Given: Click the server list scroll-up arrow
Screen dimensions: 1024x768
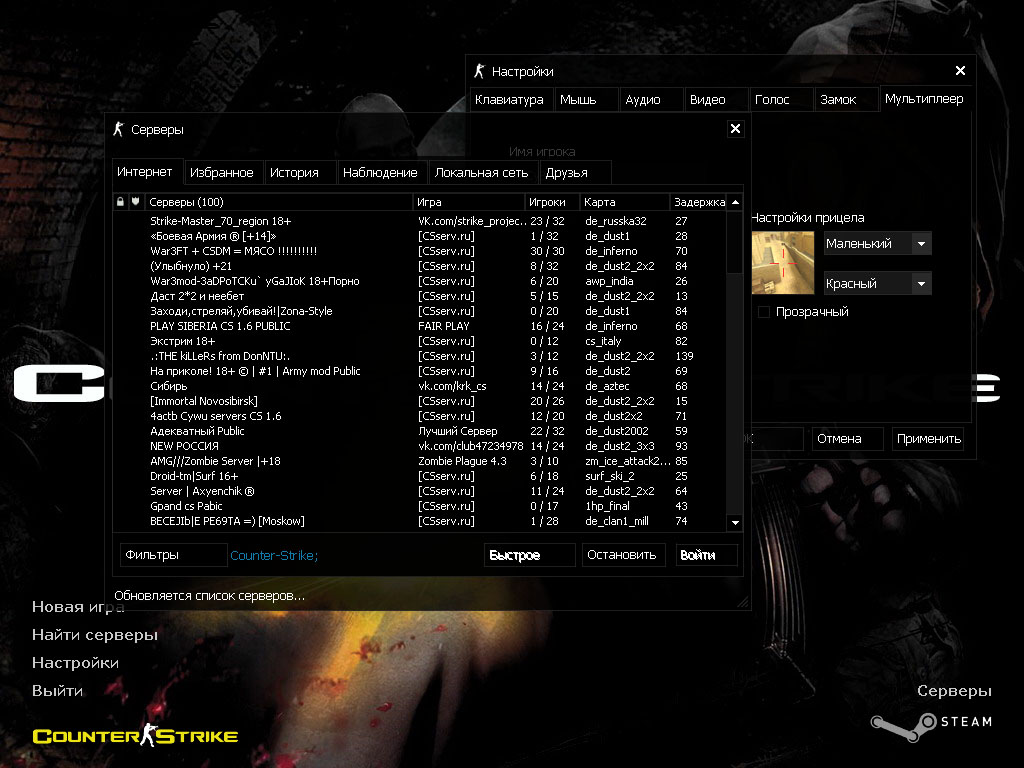Looking at the screenshot, I should pos(735,202).
